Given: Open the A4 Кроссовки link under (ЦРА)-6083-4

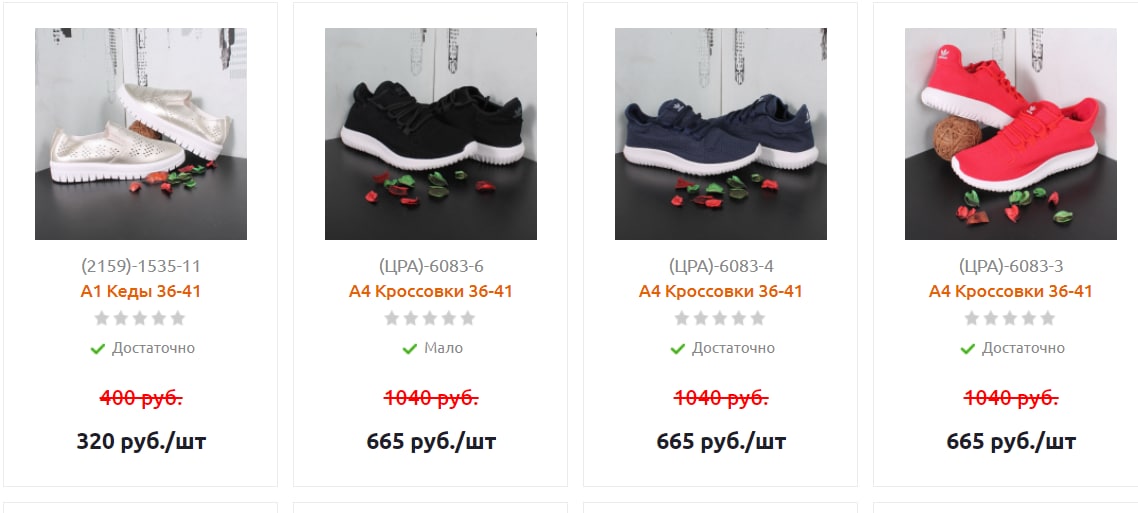Looking at the screenshot, I should point(721,292).
